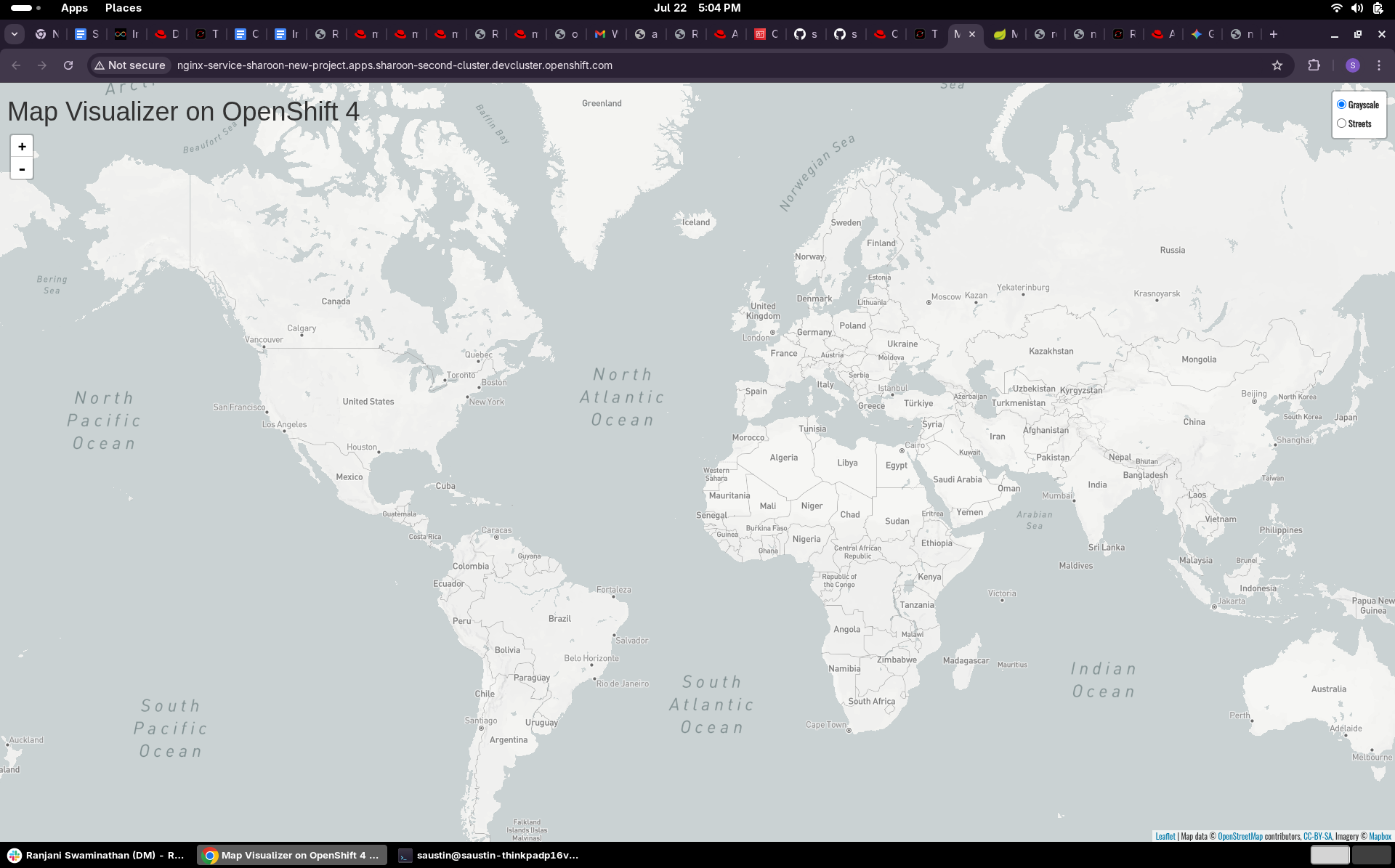Image resolution: width=1395 pixels, height=868 pixels.
Task: Bookmark this page with star icon
Action: click(1277, 65)
